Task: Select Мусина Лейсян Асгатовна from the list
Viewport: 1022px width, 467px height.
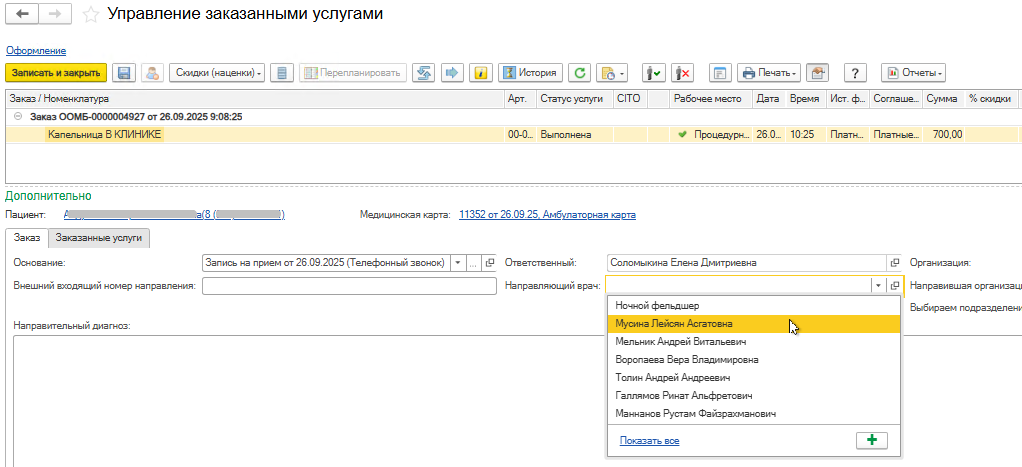Action: click(x=674, y=324)
